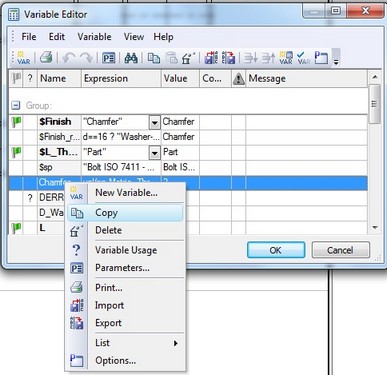Open the List submenu arrow

176,343
